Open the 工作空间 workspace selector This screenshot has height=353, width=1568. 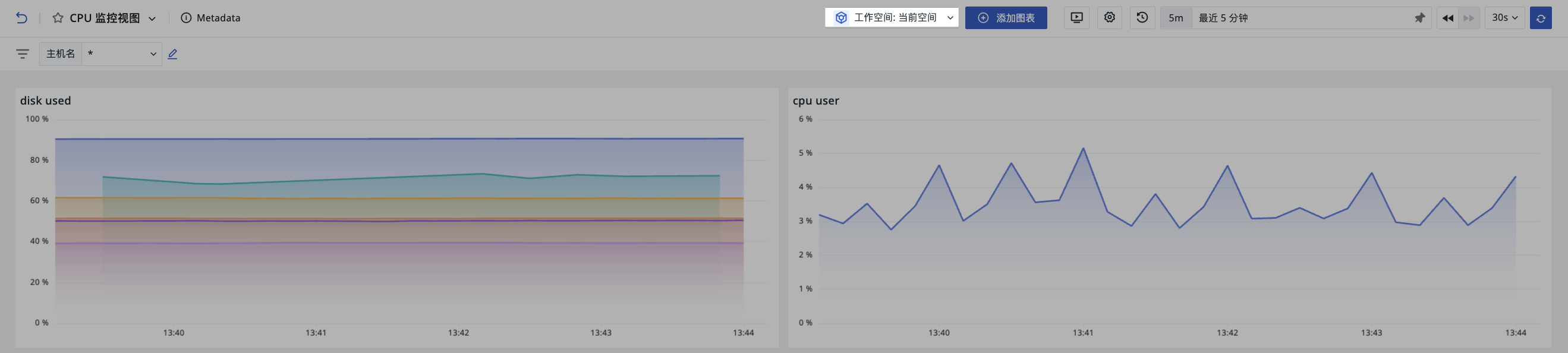[x=892, y=18]
